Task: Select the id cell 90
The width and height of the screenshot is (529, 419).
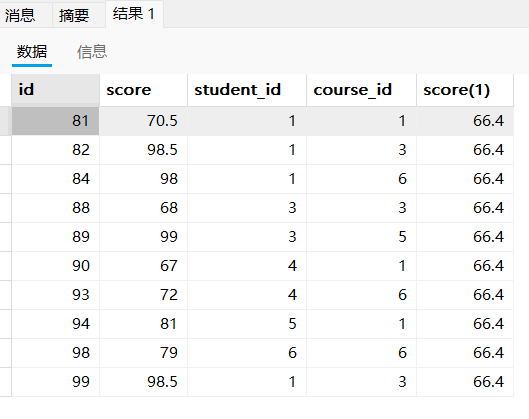Action: [55, 266]
